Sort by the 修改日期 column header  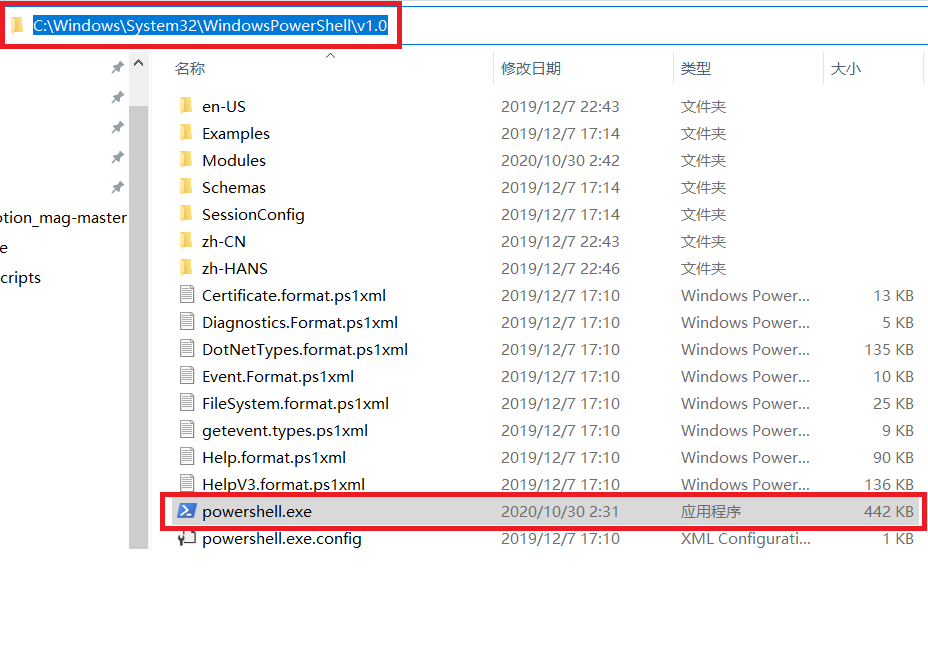[x=531, y=69]
